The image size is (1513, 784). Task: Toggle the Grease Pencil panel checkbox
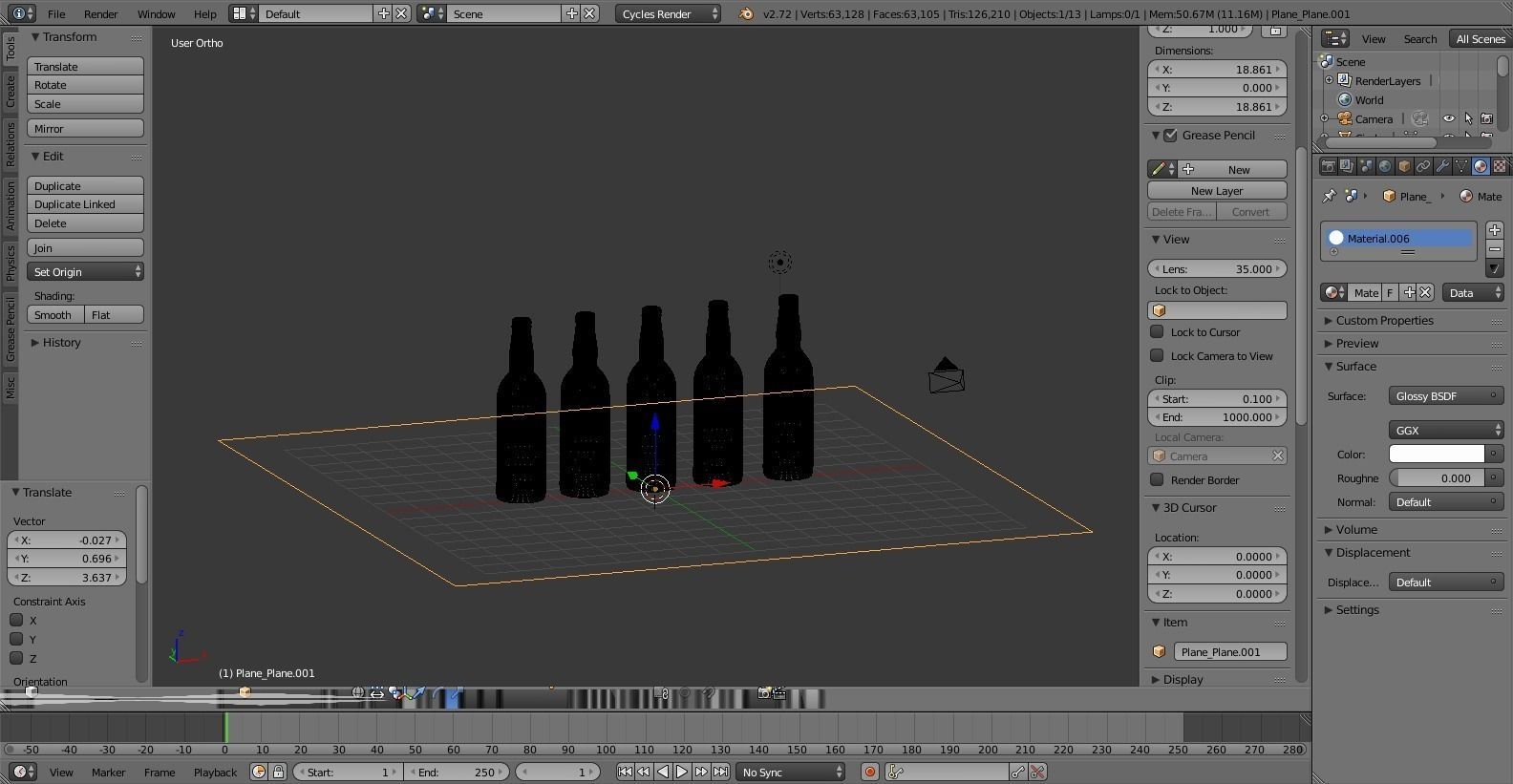[x=1170, y=135]
